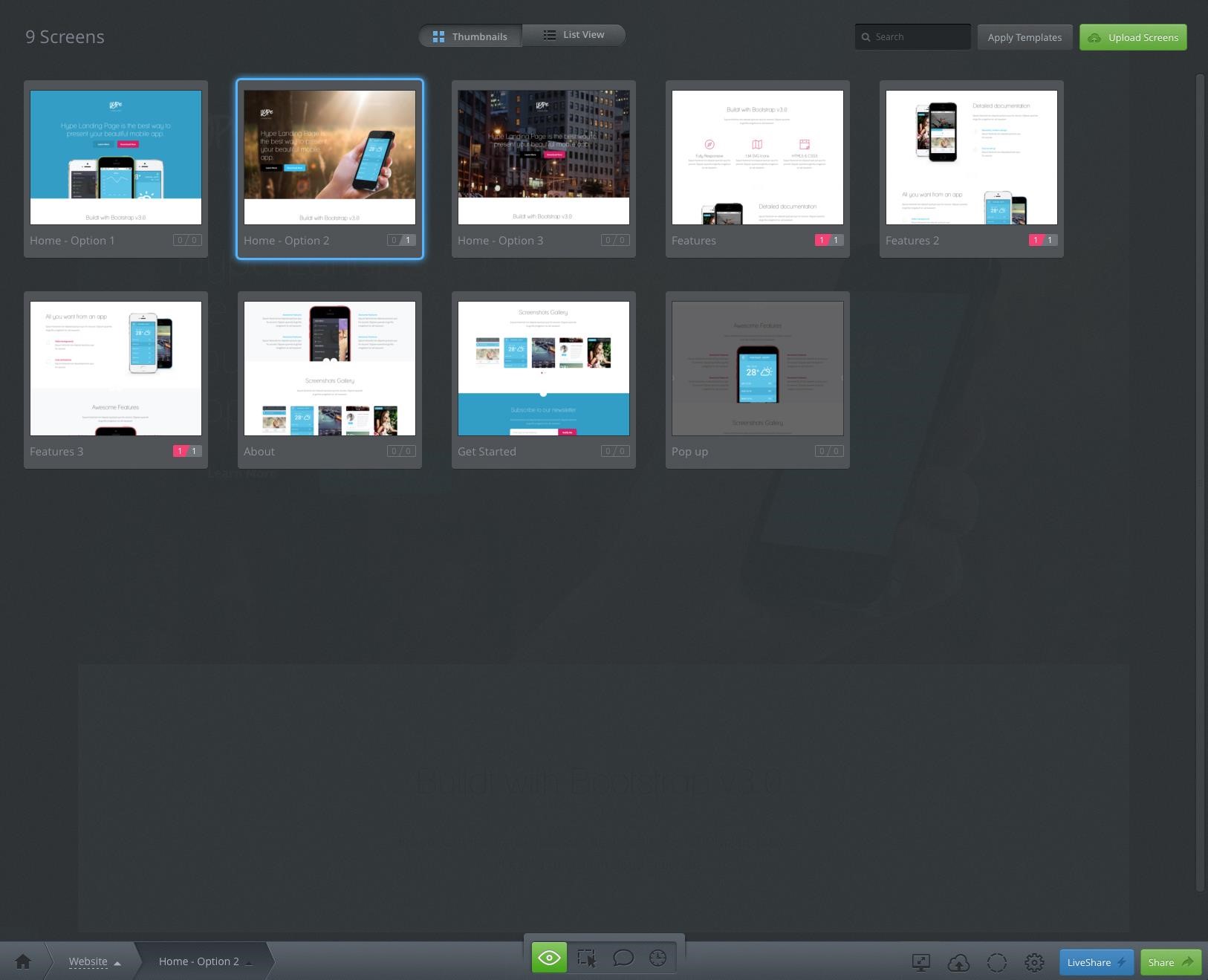
Task: Switch to List View tab
Action: (574, 34)
